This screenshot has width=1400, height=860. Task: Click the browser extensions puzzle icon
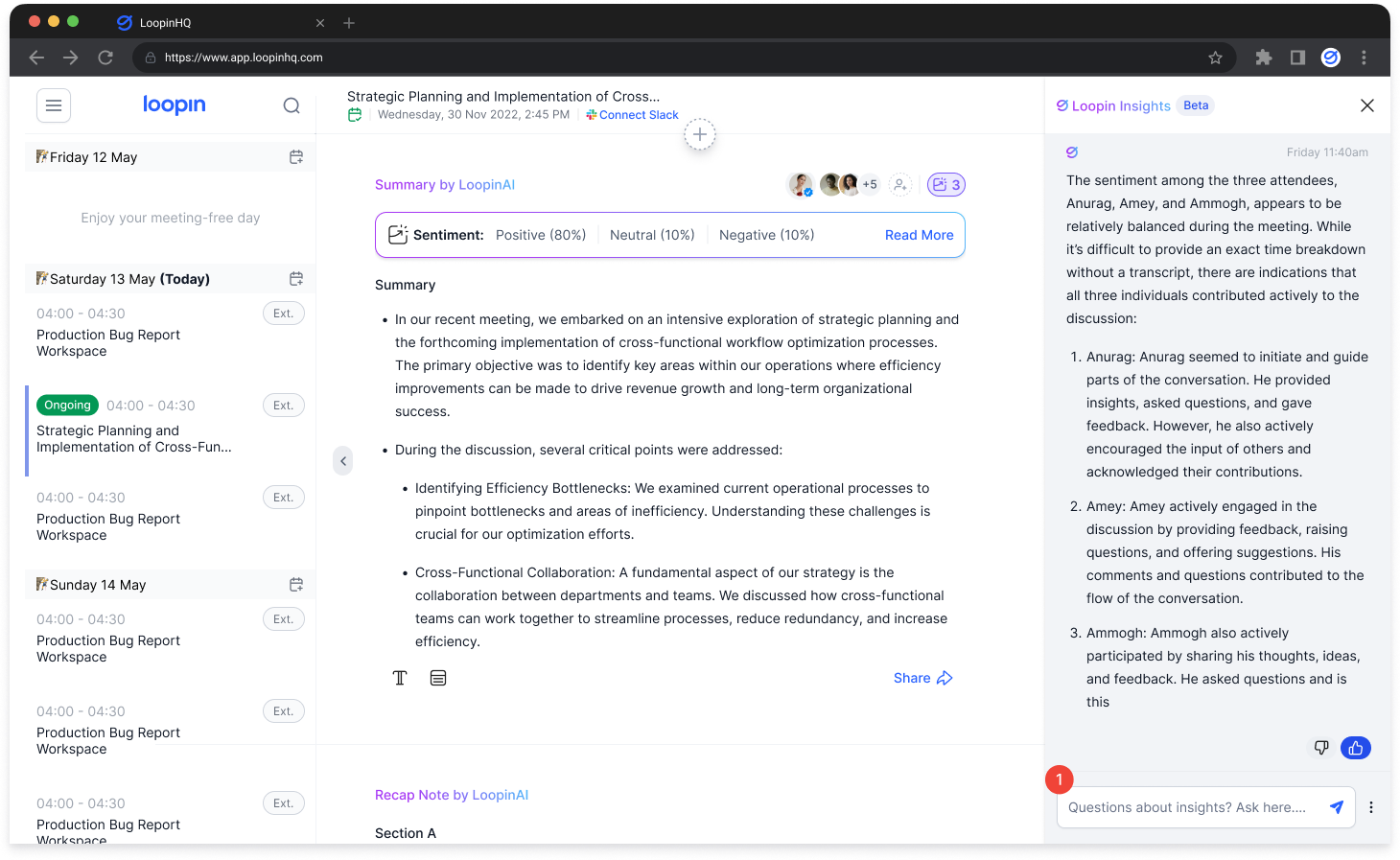point(1264,58)
